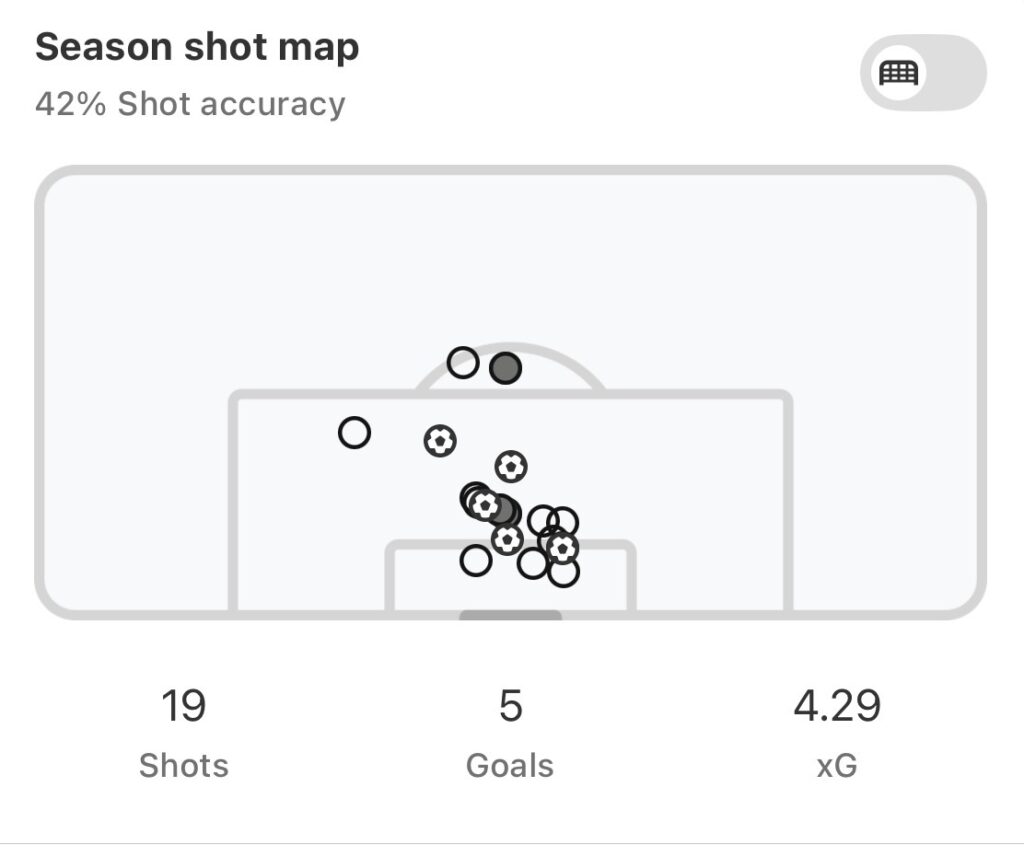Select the upper-left goal ball marker in the penalty box
The width and height of the screenshot is (1024, 868).
pyautogui.click(x=440, y=440)
